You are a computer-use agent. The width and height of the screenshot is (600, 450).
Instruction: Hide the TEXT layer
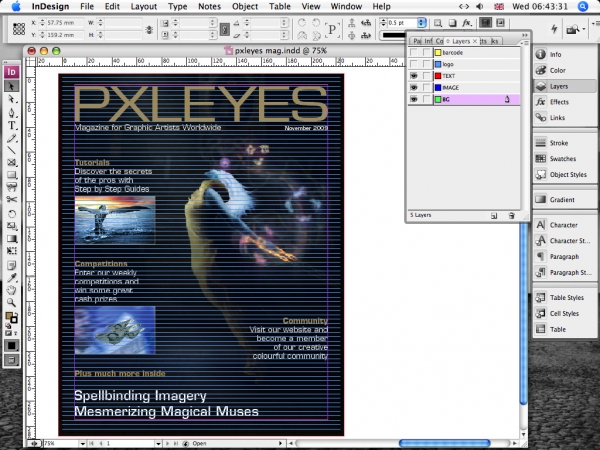(x=414, y=76)
